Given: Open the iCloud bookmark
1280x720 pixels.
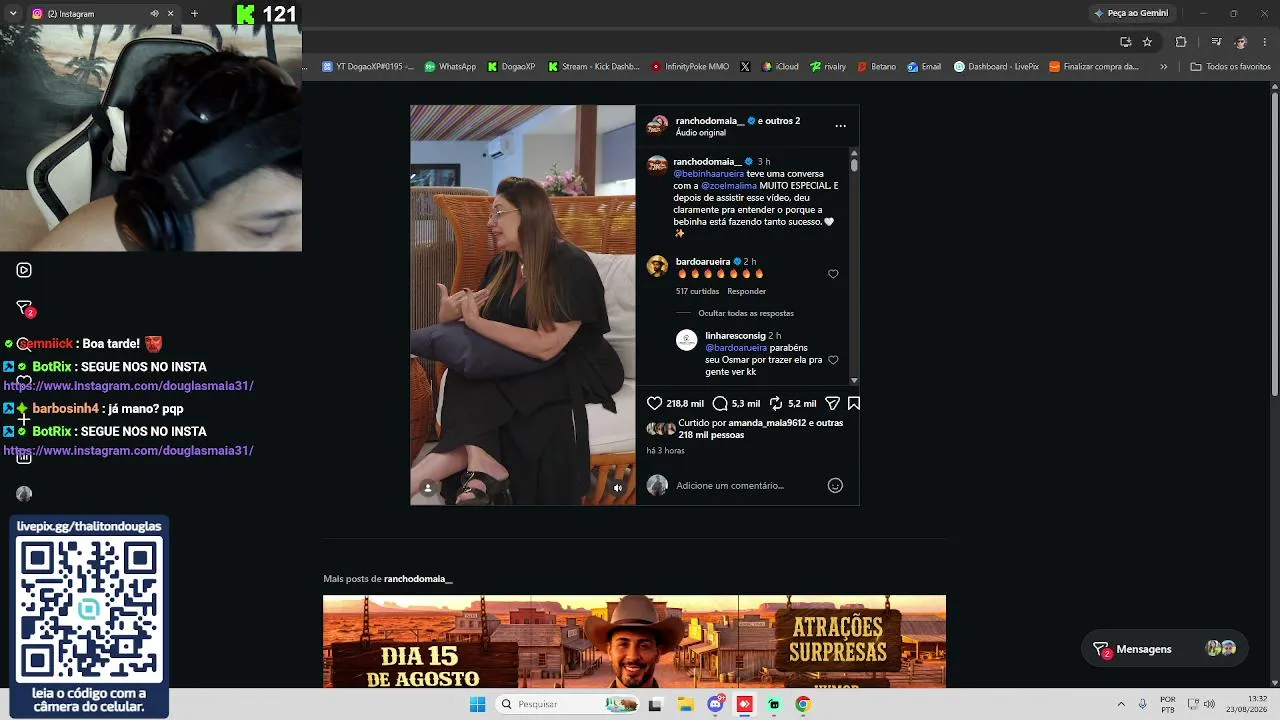Looking at the screenshot, I should coord(780,67).
